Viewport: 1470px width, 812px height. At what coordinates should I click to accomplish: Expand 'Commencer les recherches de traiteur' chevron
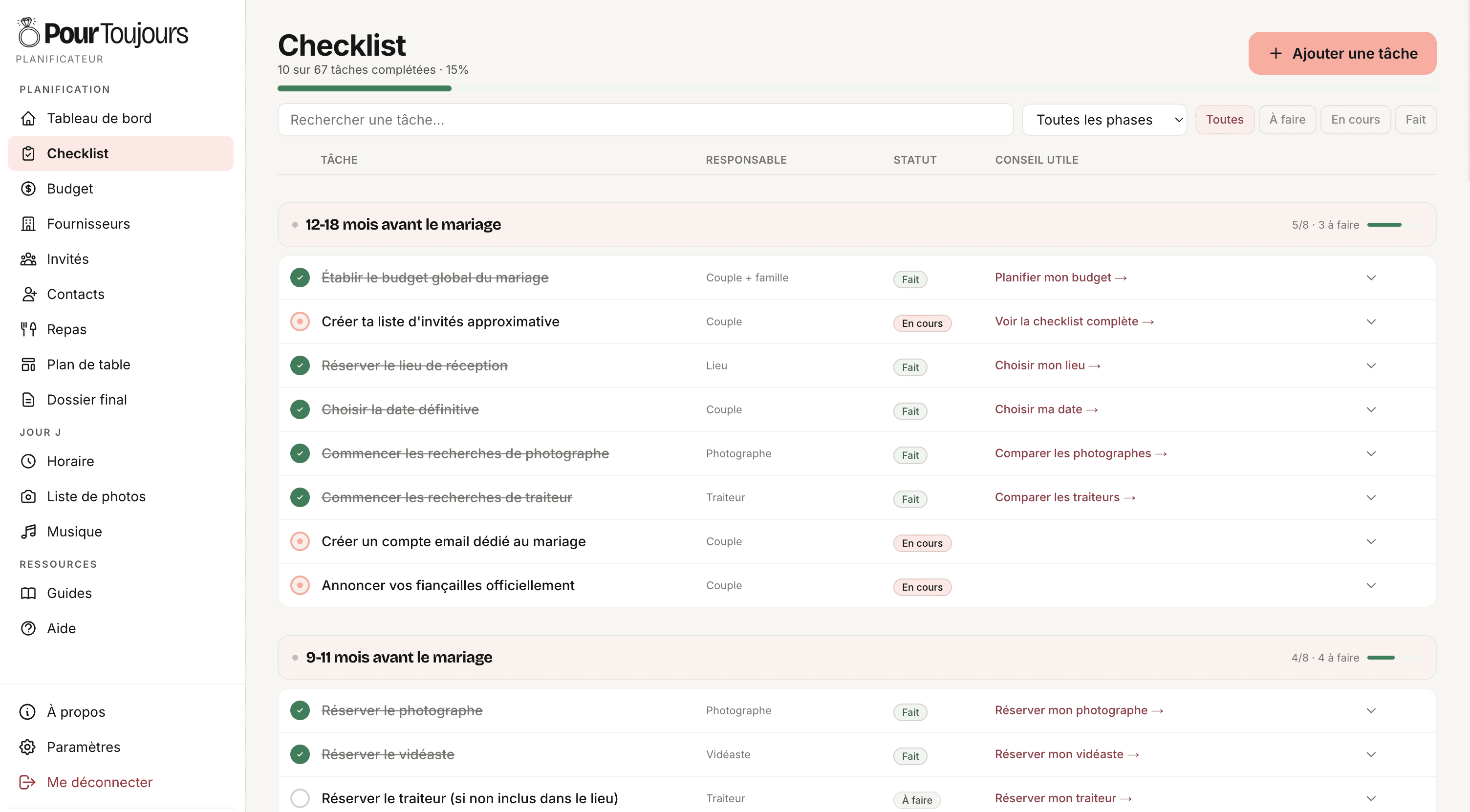(1371, 497)
